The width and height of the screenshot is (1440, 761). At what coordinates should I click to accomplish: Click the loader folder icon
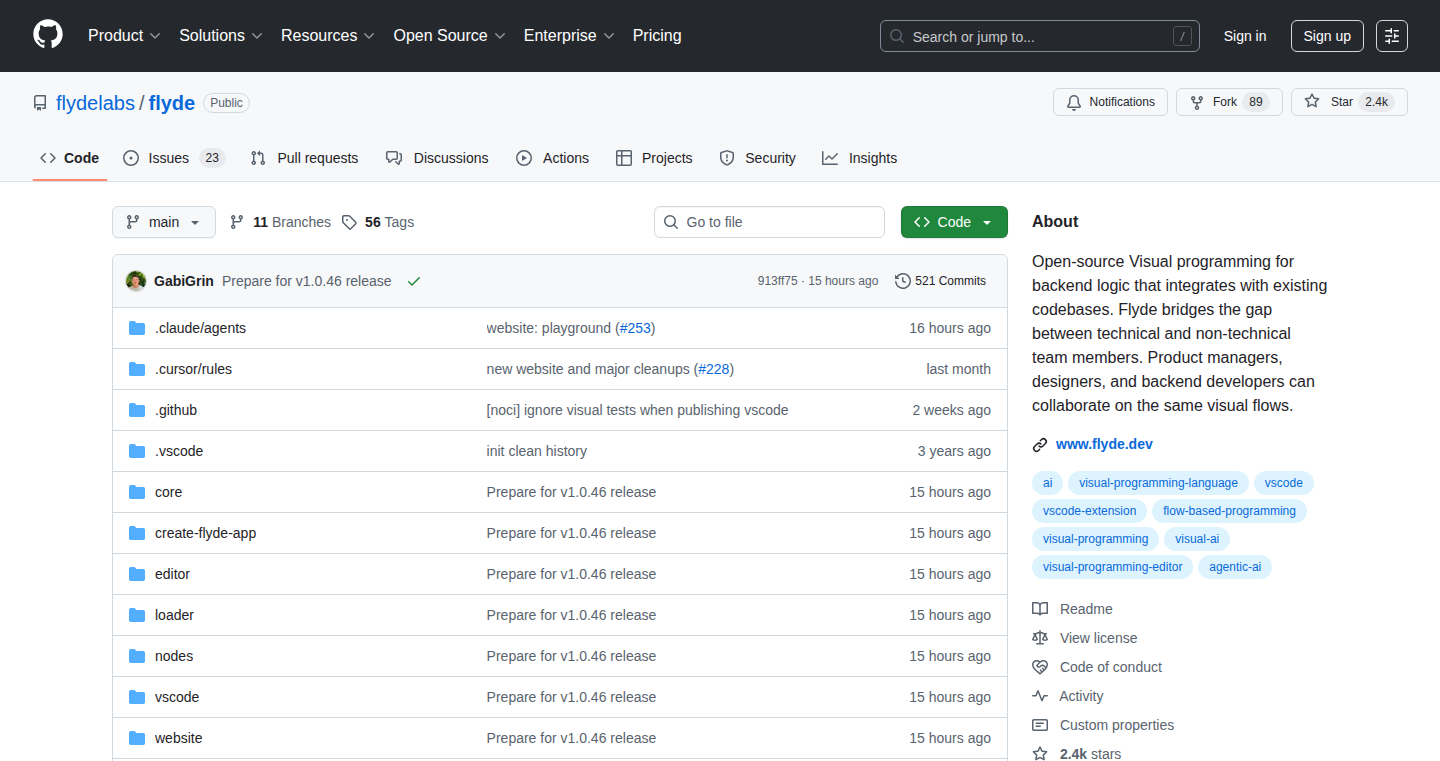click(137, 615)
